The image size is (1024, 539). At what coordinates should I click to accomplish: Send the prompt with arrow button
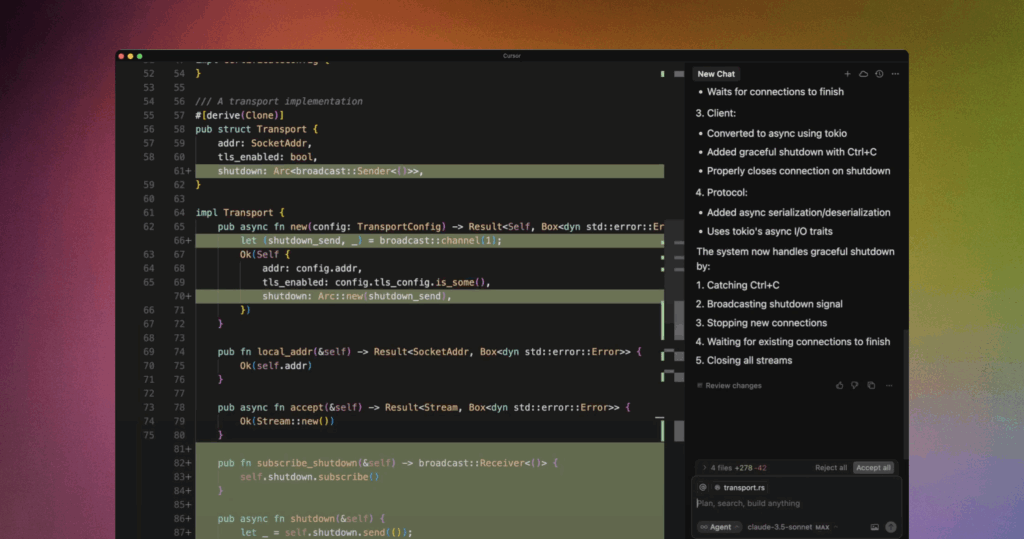click(891, 527)
